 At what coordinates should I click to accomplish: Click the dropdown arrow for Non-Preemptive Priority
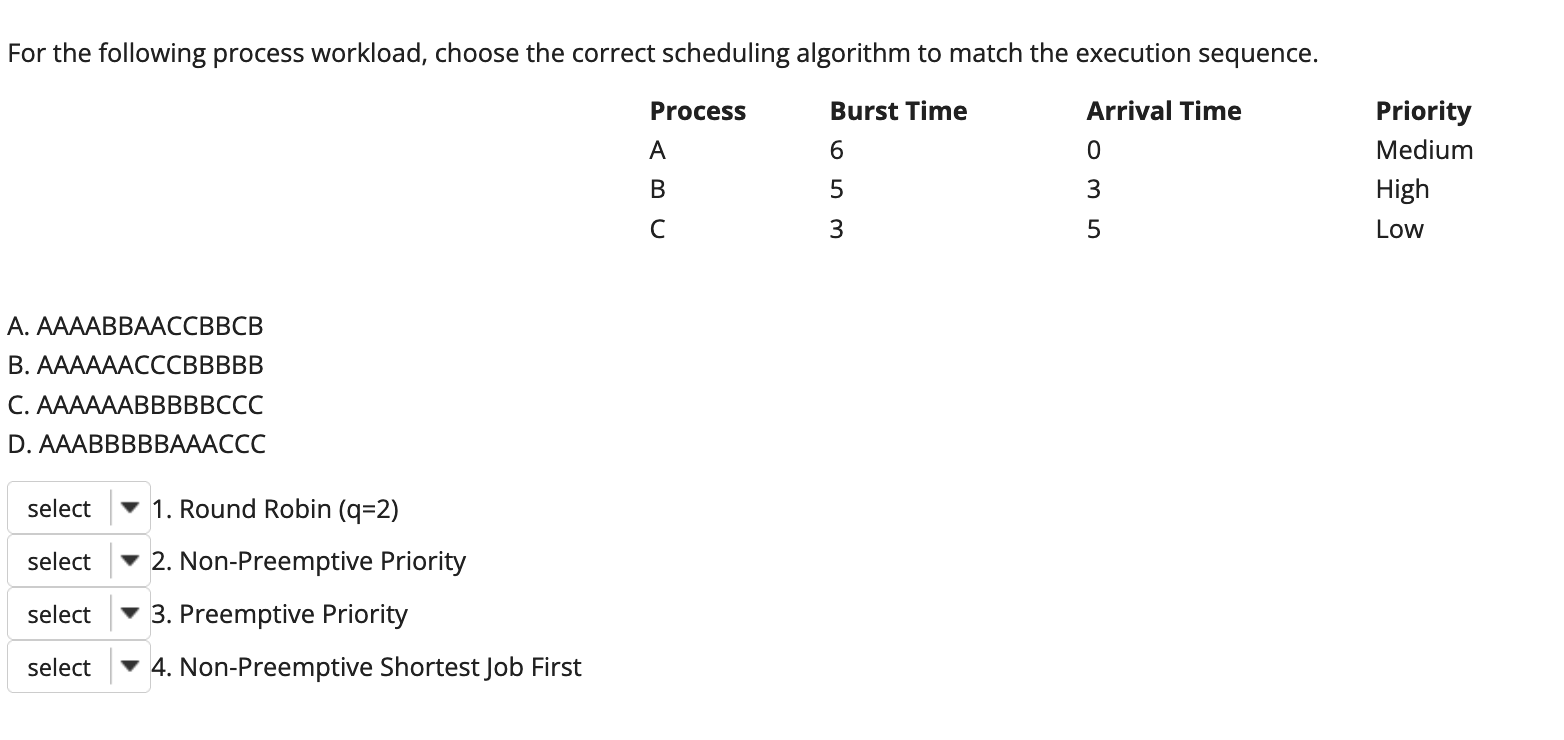tap(130, 561)
